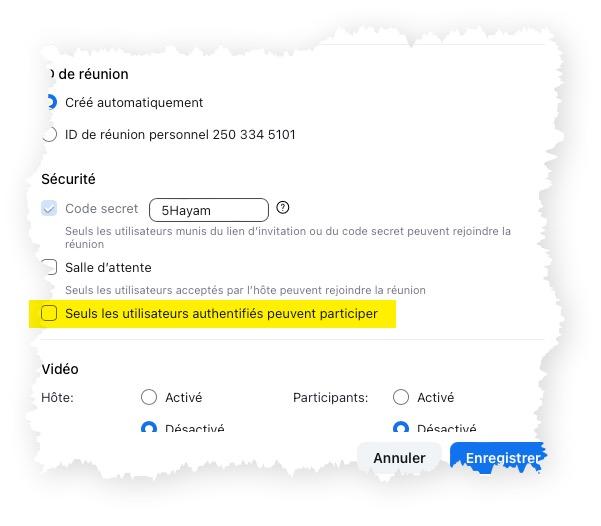Viewport: 601px width, 526px height.
Task: Click the "Seuls les utilisateurs authentifiés" label text
Action: 221,313
